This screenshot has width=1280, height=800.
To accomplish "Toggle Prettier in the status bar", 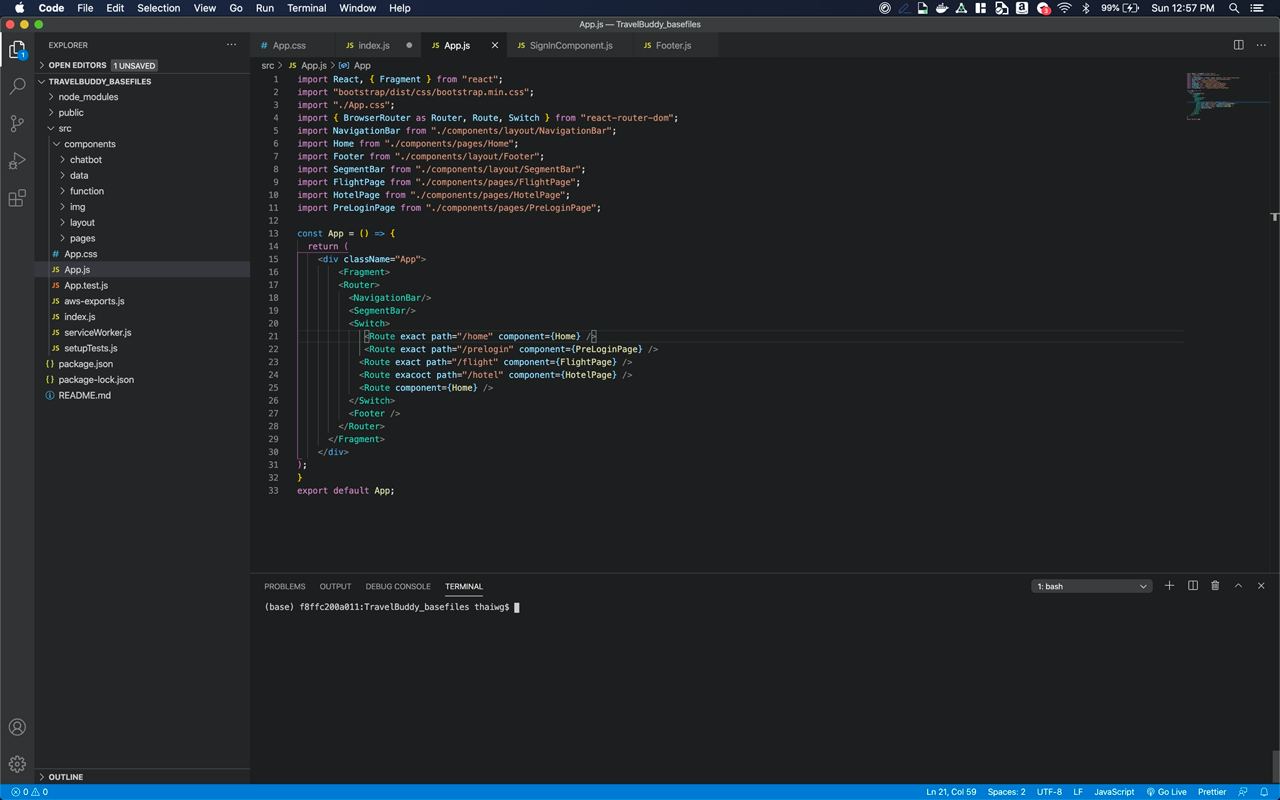I will pyautogui.click(x=1211, y=792).
